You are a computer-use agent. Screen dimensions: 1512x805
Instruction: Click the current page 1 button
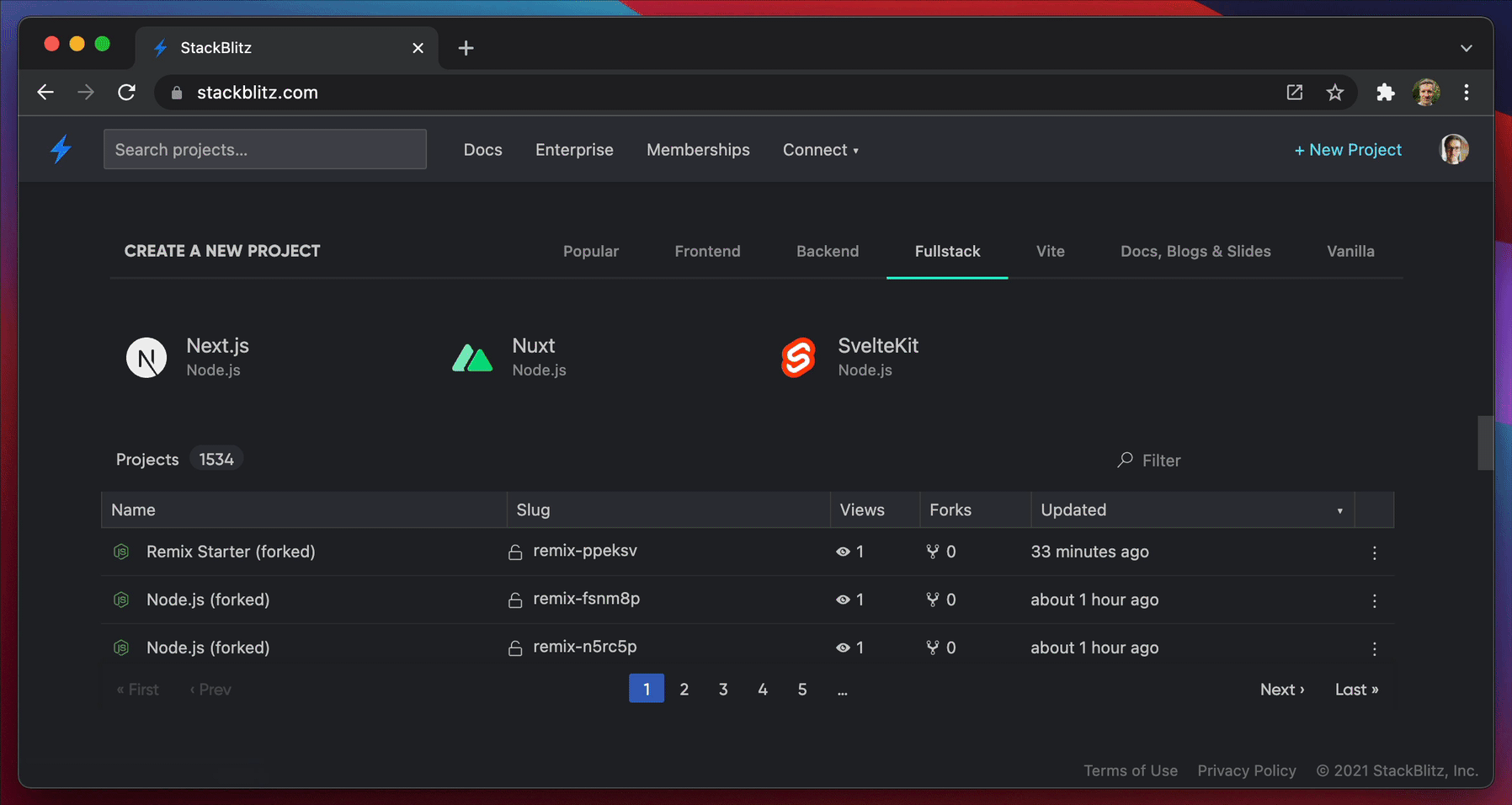647,689
